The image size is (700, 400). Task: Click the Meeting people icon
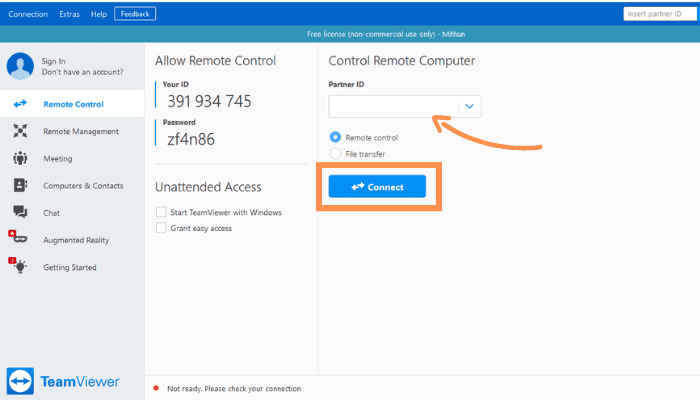20,158
